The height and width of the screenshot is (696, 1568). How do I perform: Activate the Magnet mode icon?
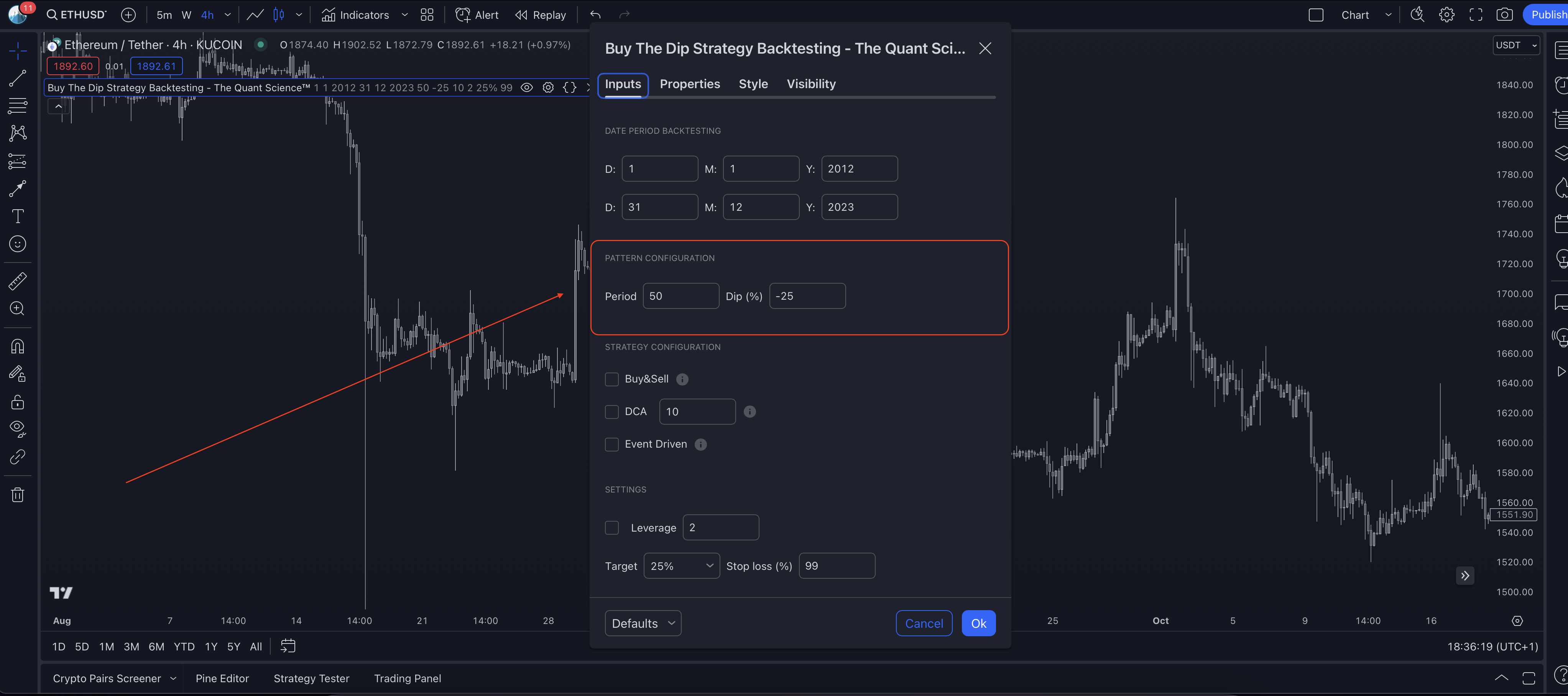click(18, 346)
